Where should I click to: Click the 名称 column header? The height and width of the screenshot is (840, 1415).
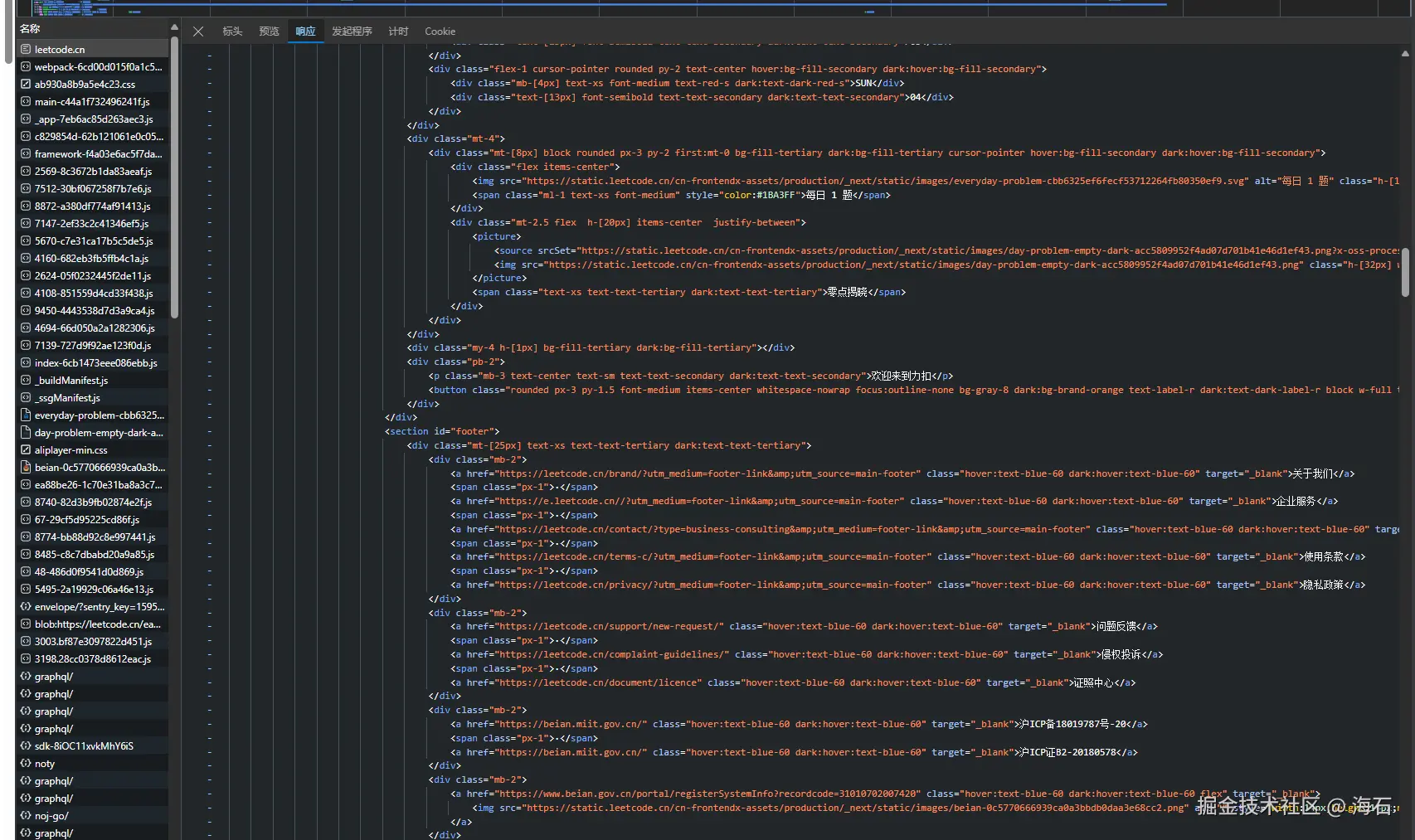click(x=93, y=29)
